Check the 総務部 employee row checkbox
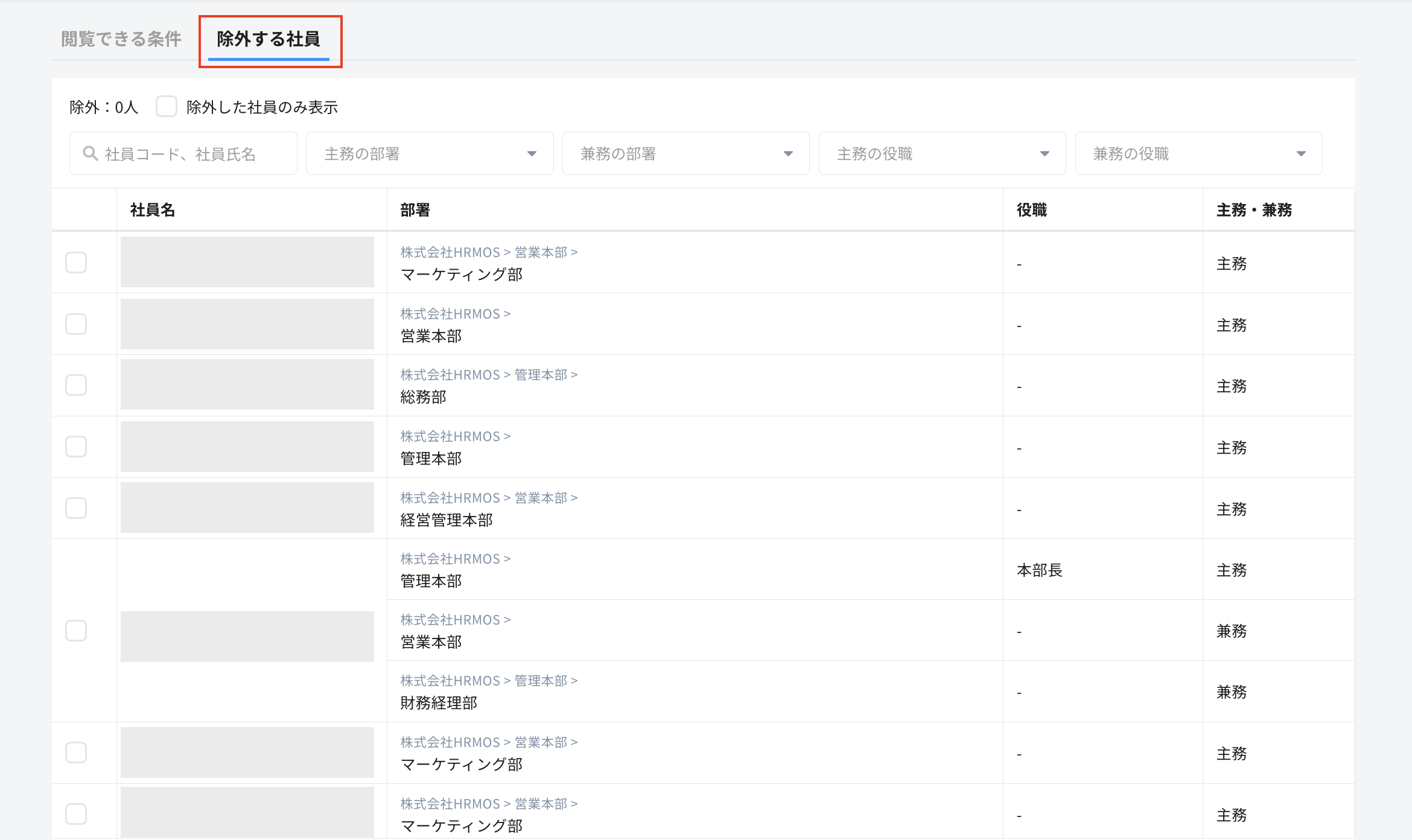 pos(76,385)
